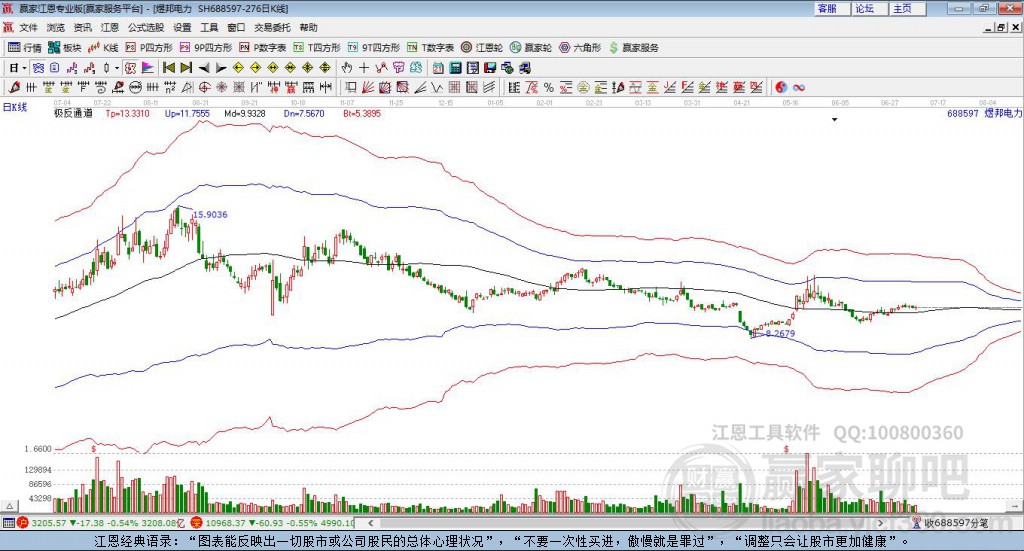The width and height of the screenshot is (1024, 551).
Task: Click the 日K线 label
Action: click(15, 107)
